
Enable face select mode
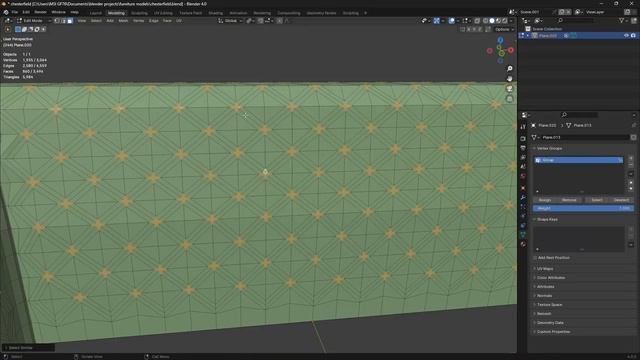pyautogui.click(x=70, y=20)
